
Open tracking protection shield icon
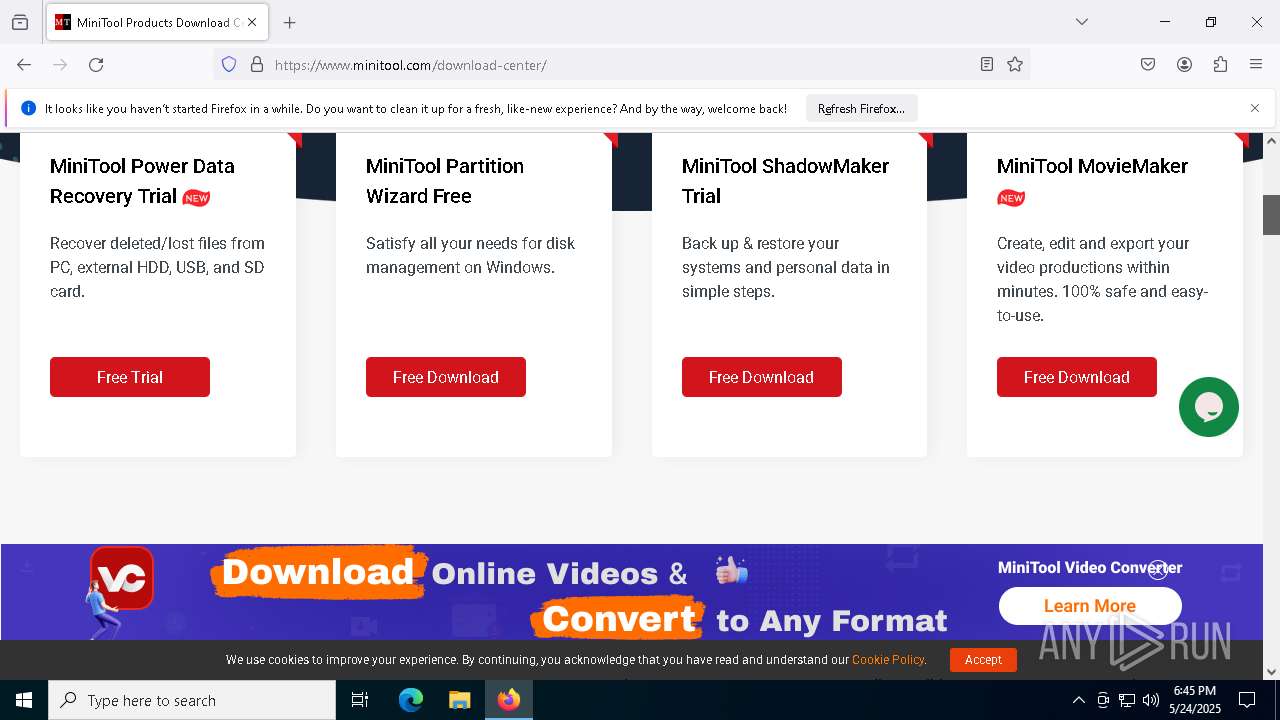click(229, 65)
